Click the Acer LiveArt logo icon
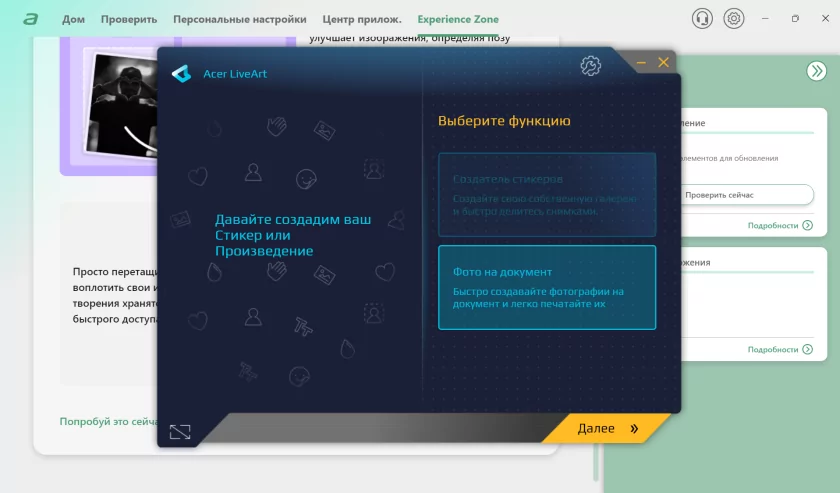This screenshot has height=493, width=840. (182, 74)
